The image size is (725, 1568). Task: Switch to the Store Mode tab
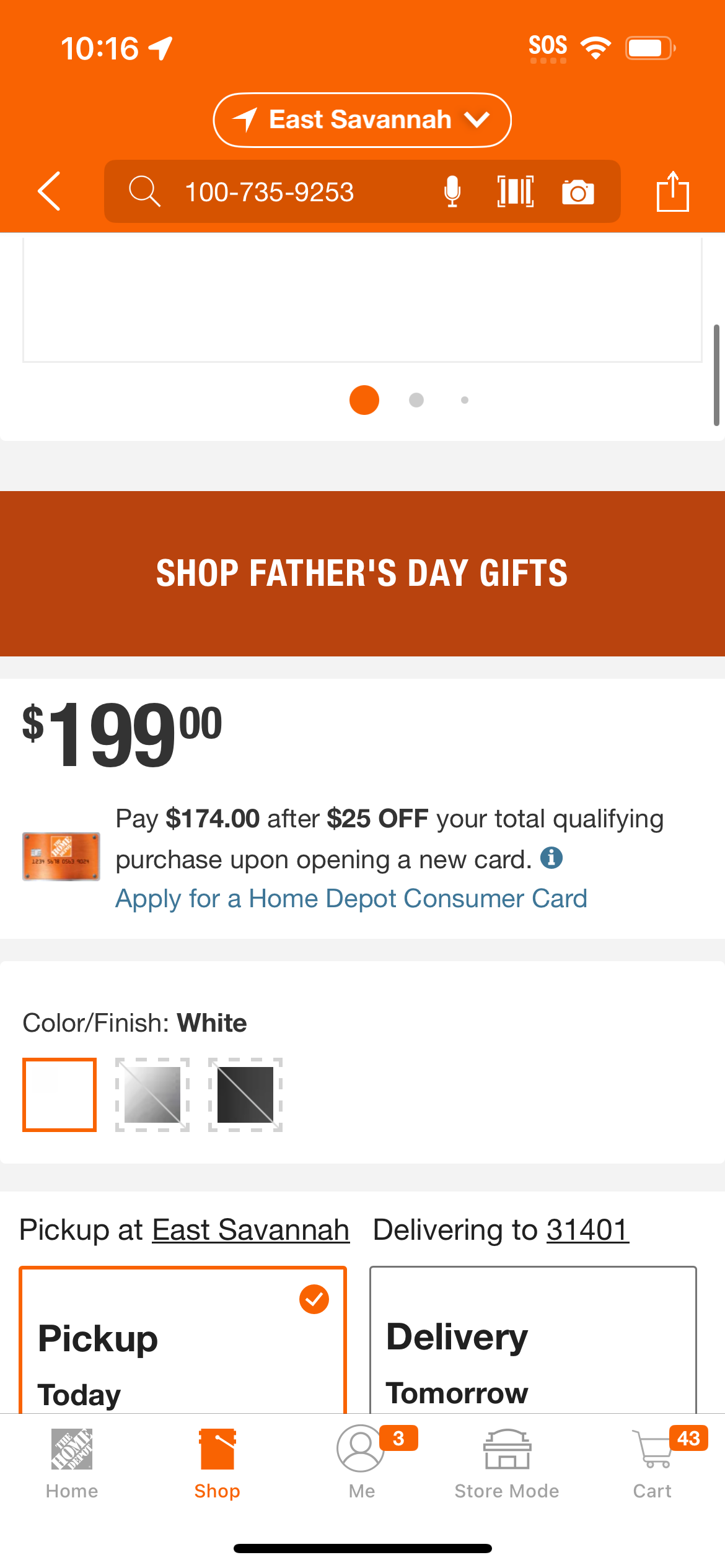507,1462
